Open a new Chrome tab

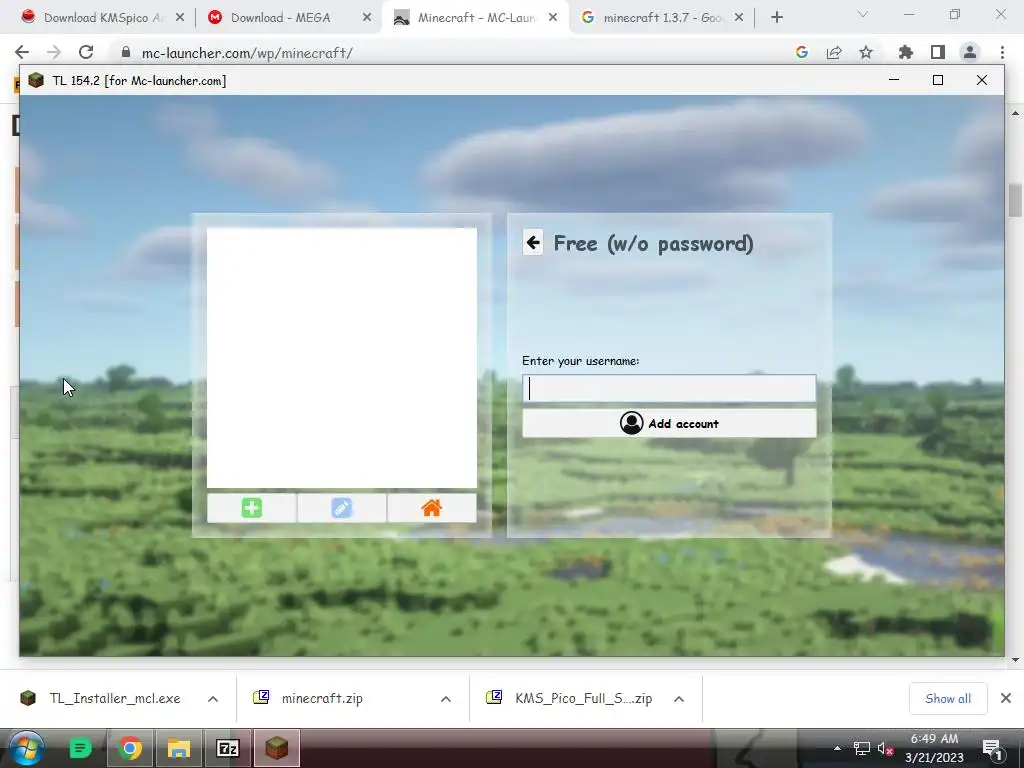776,18
